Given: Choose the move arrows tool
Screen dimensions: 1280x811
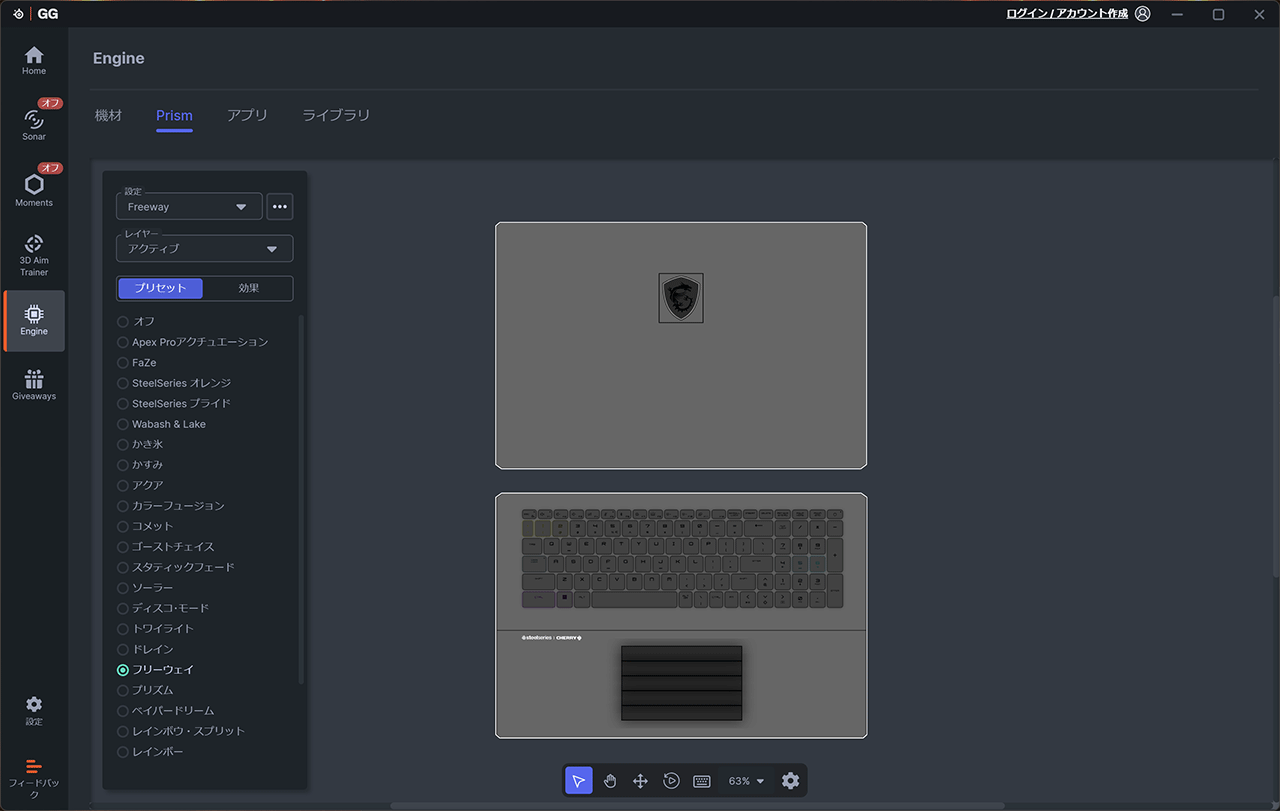Looking at the screenshot, I should pyautogui.click(x=640, y=781).
